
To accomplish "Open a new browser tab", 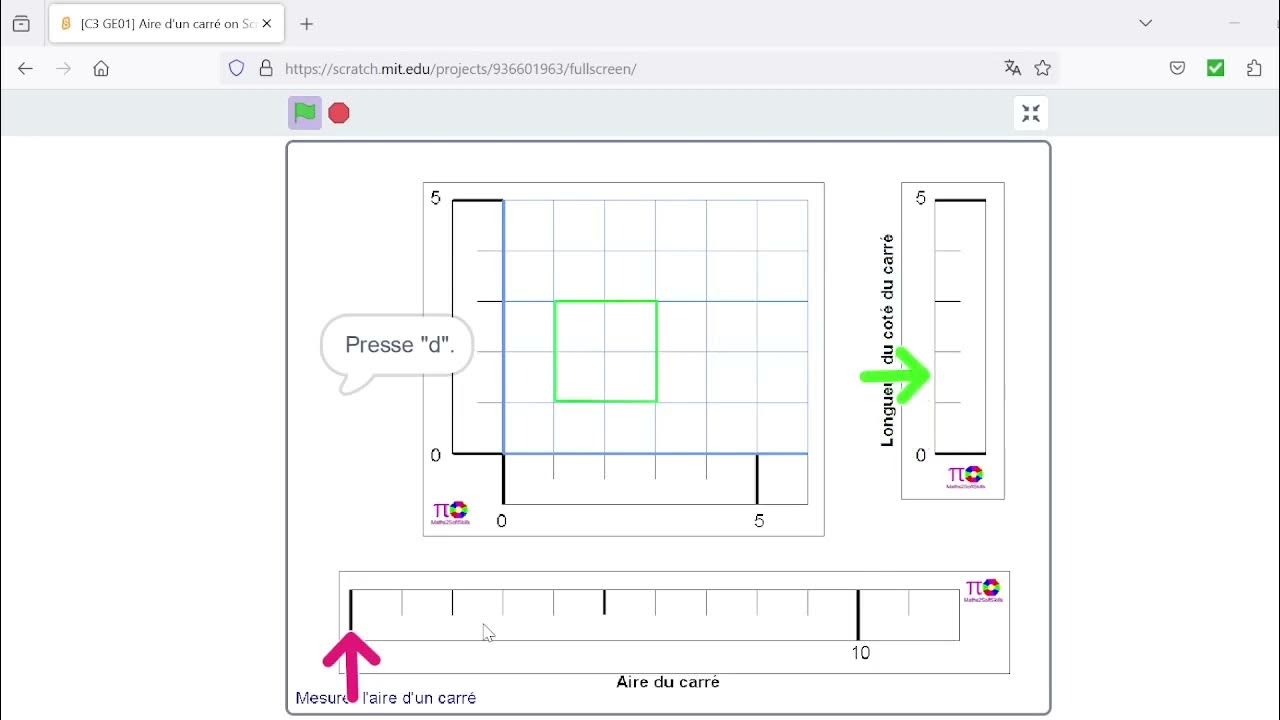I will 307,23.
